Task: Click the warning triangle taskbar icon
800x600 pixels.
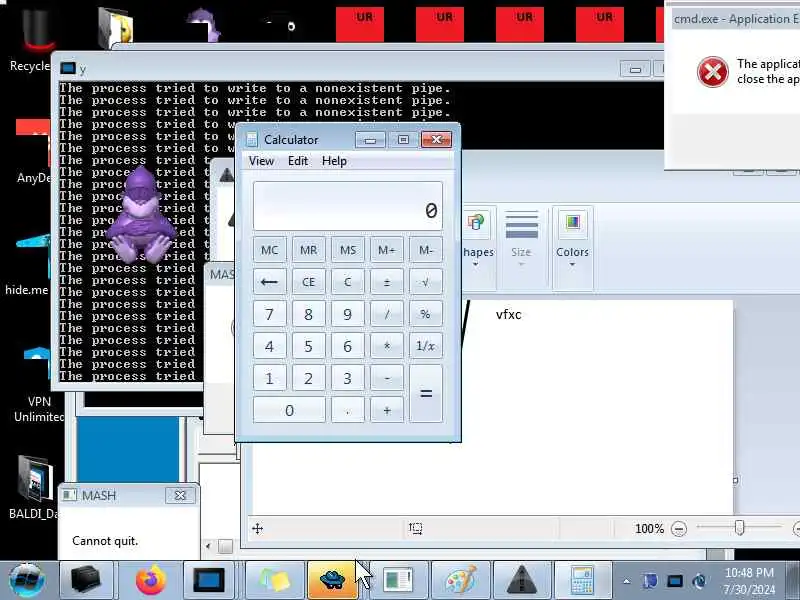Action: [x=521, y=581]
